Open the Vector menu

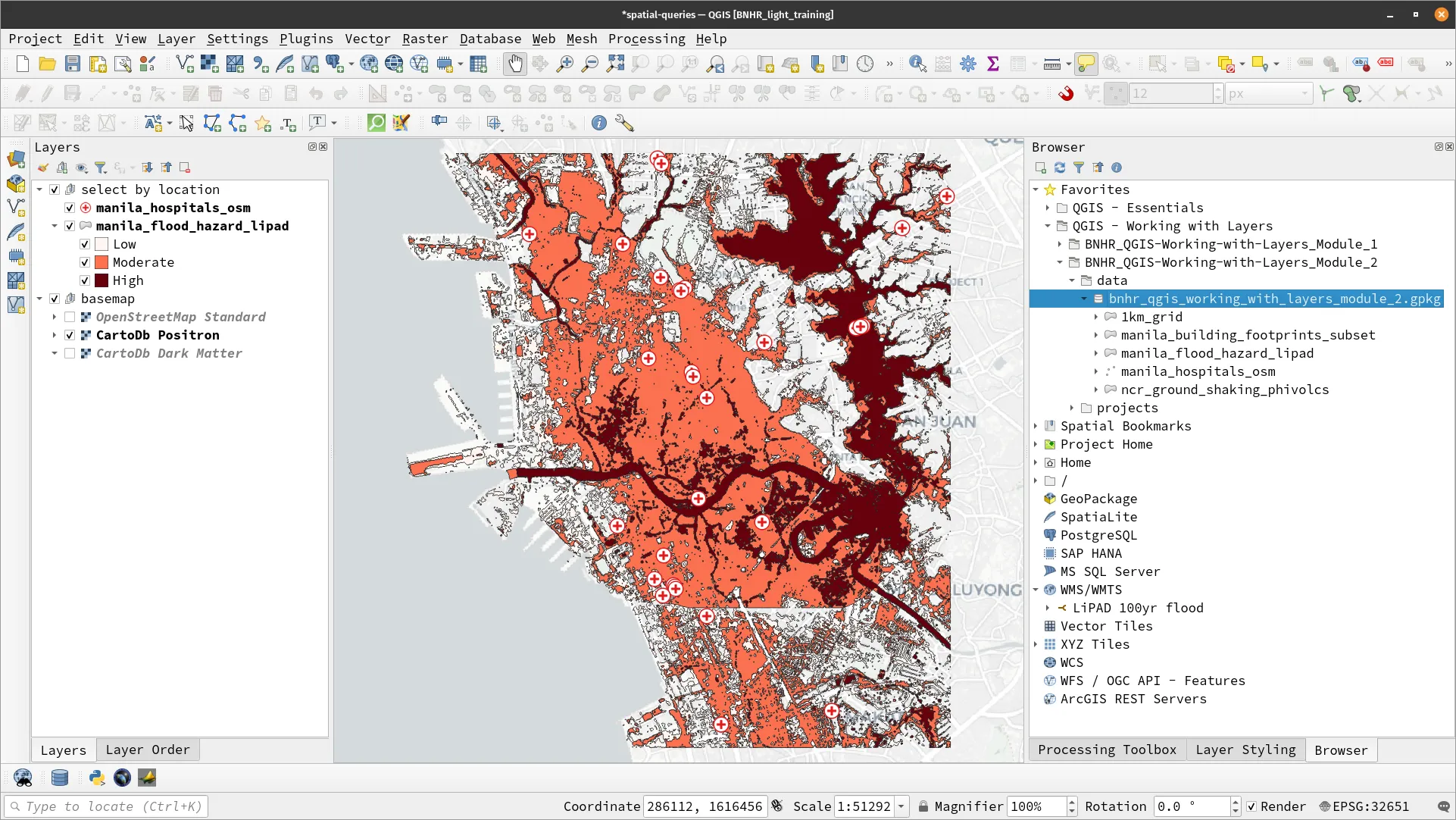368,39
